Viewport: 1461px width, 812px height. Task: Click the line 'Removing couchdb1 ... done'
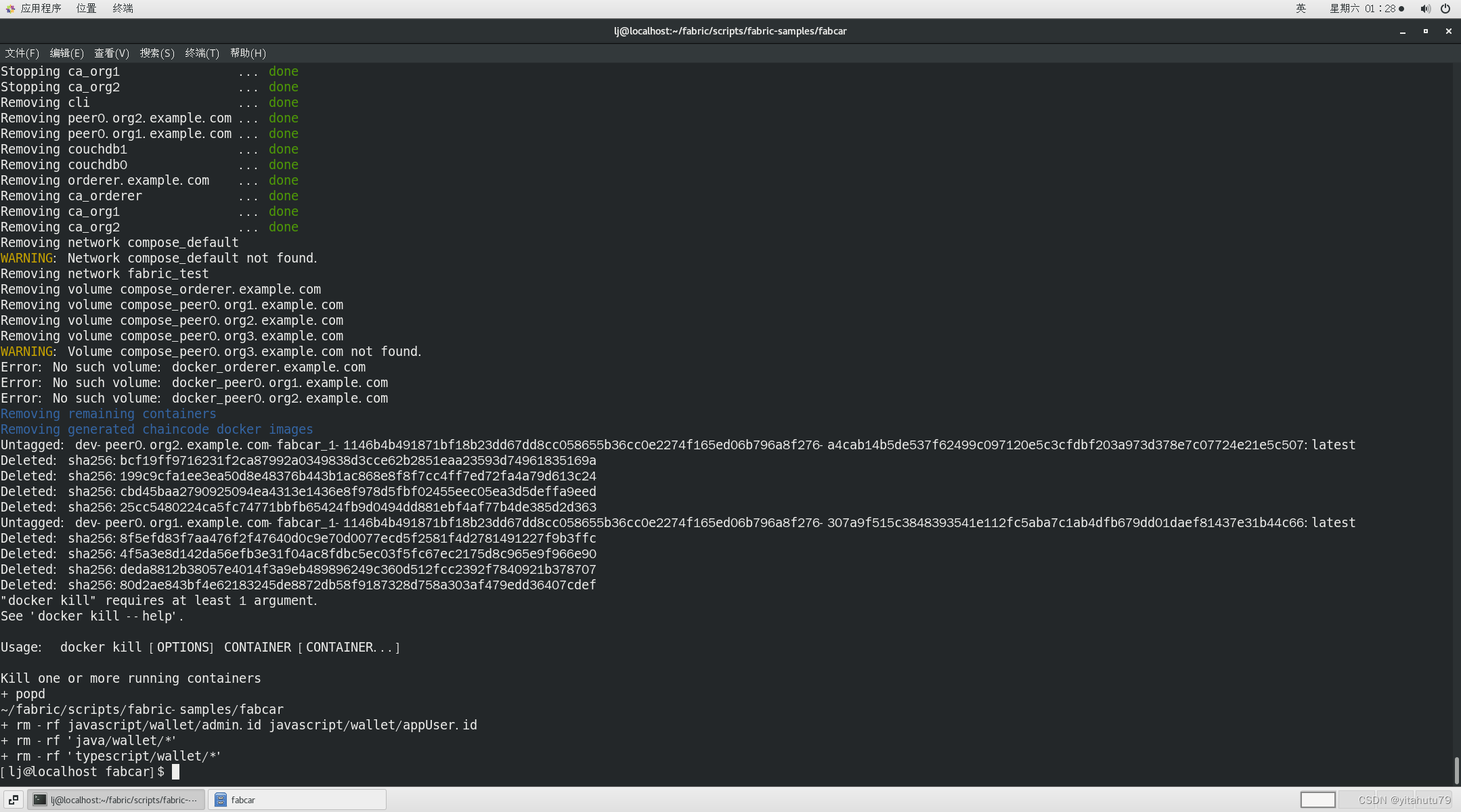[149, 149]
